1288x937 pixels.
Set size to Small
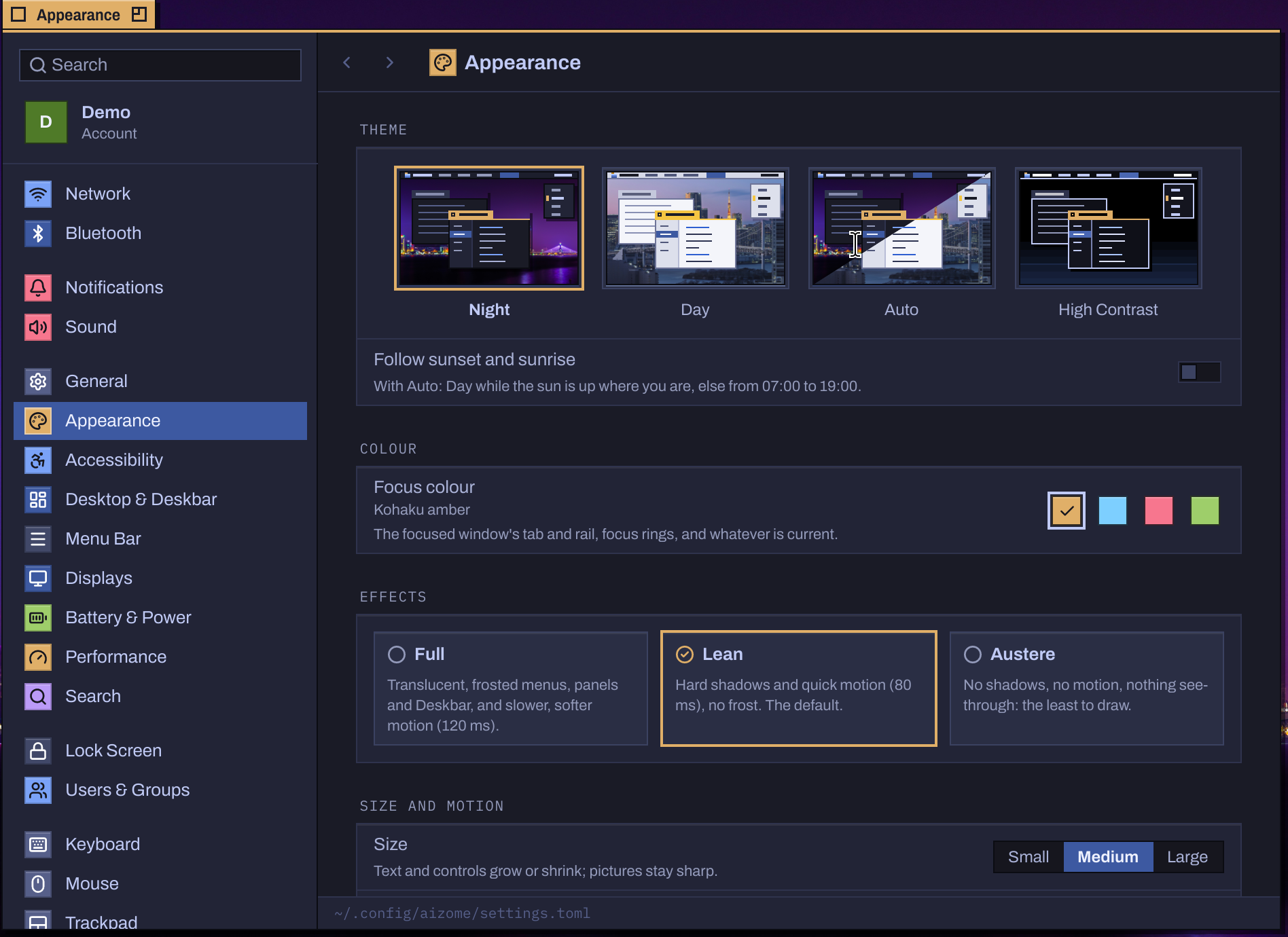1028,857
